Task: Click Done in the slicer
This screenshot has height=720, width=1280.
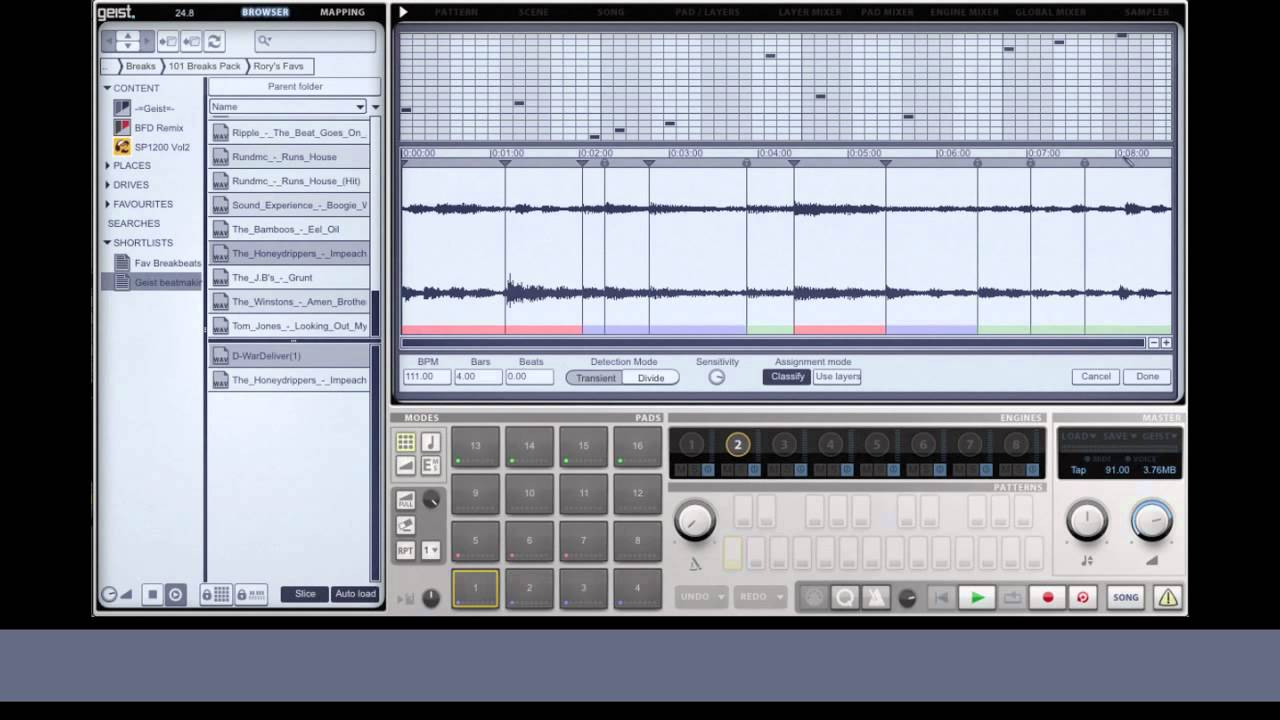Action: [1148, 376]
